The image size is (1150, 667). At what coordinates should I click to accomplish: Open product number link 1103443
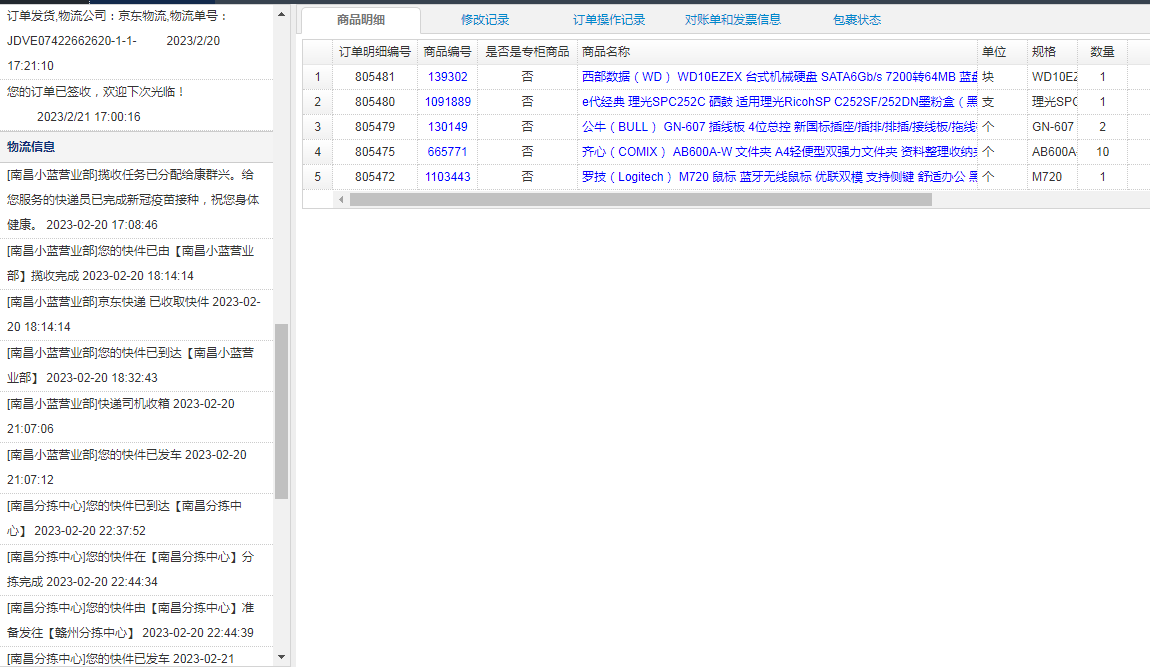click(x=447, y=177)
